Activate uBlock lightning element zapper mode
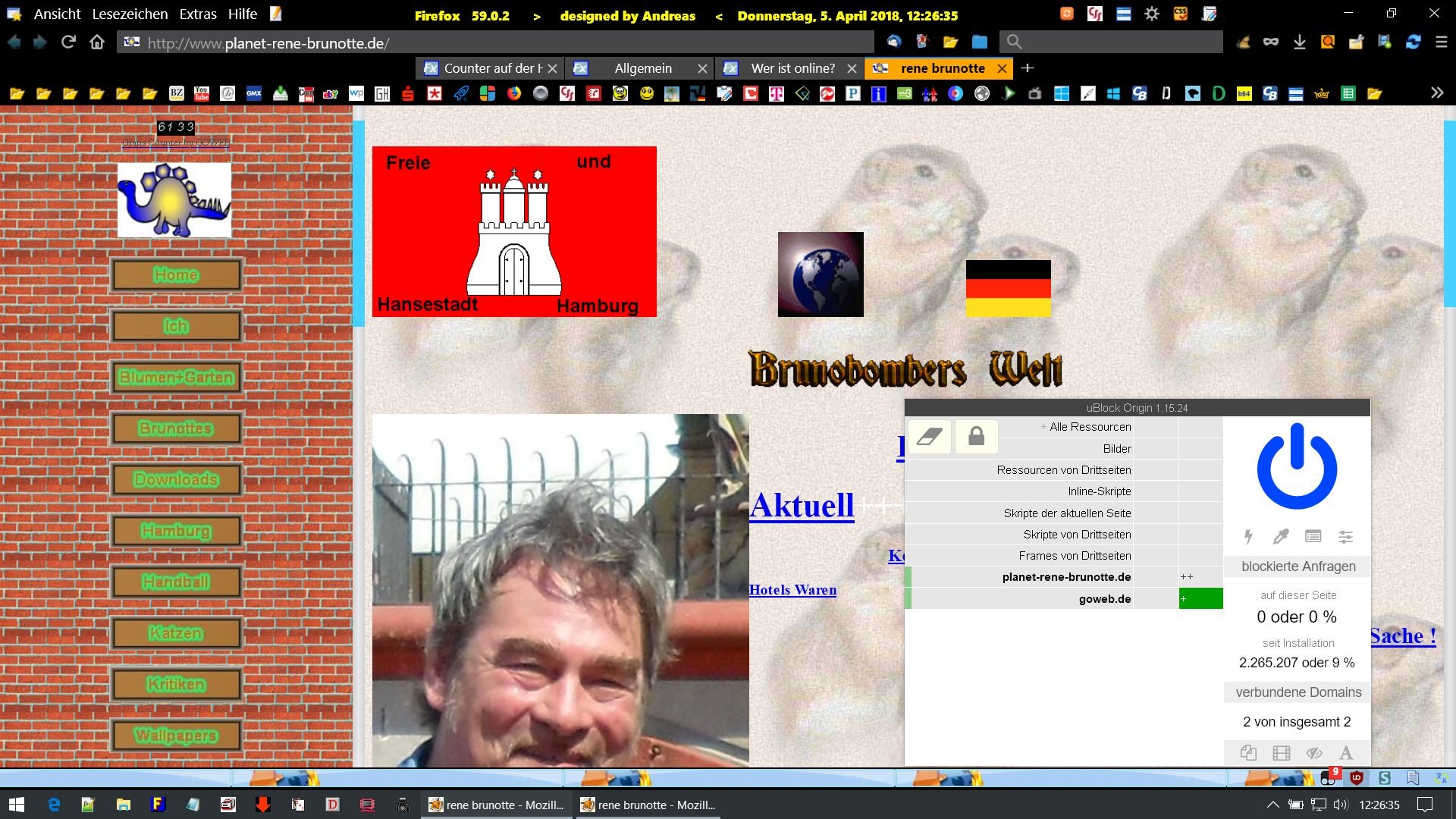This screenshot has height=819, width=1456. click(x=1248, y=537)
